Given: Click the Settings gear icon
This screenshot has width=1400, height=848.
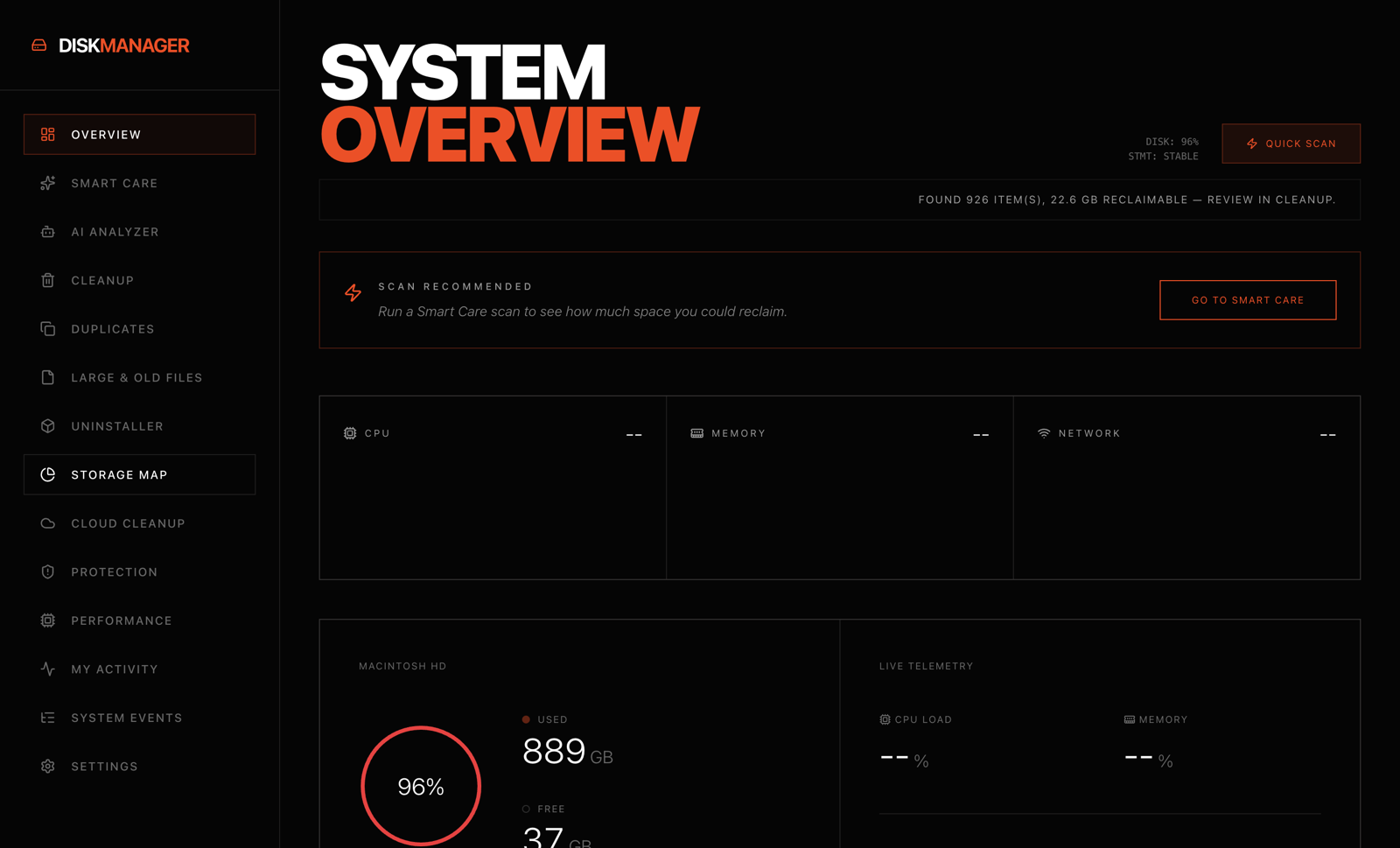Looking at the screenshot, I should pyautogui.click(x=48, y=766).
